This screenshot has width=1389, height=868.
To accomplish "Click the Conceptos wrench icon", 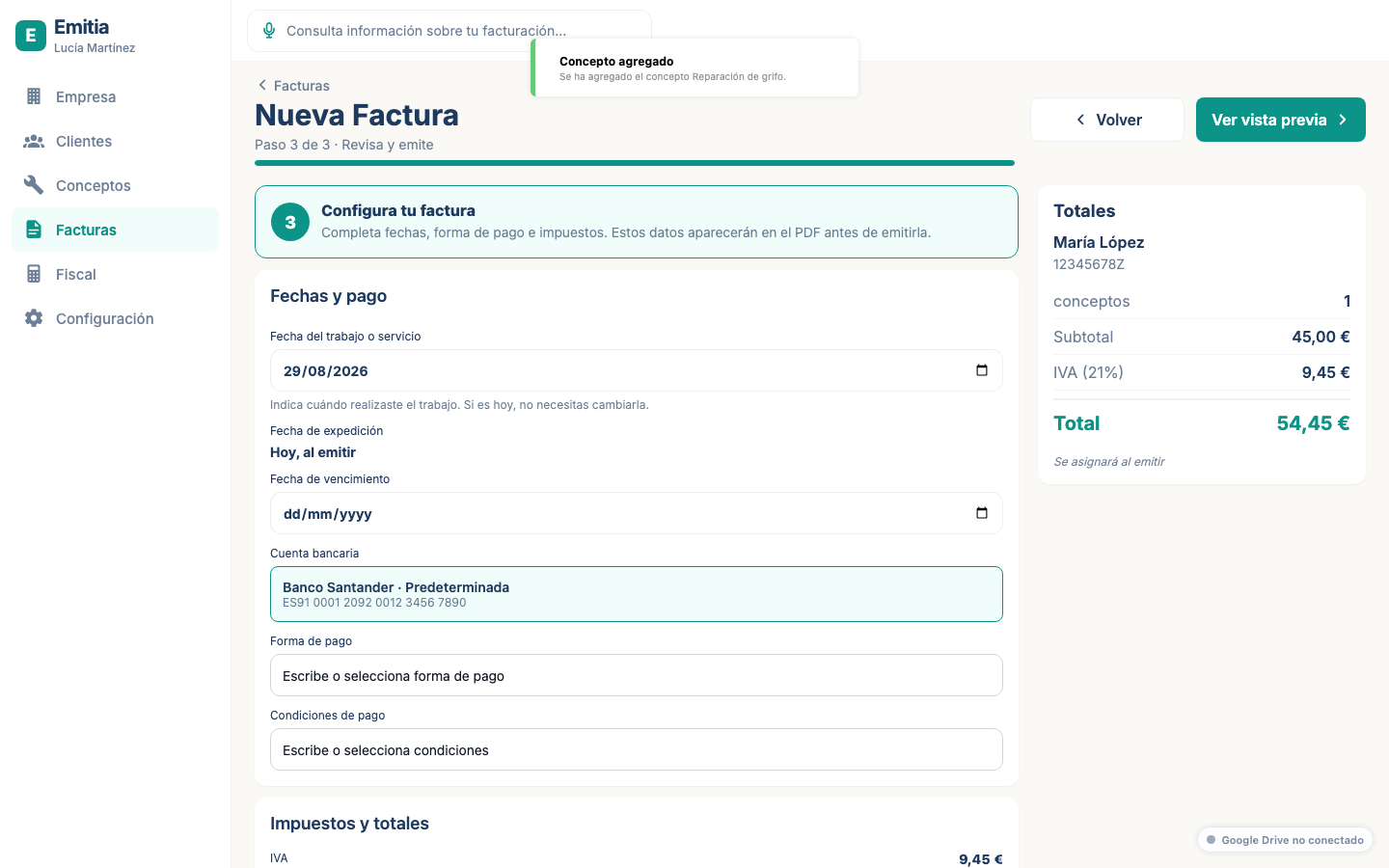I will pyautogui.click(x=34, y=185).
